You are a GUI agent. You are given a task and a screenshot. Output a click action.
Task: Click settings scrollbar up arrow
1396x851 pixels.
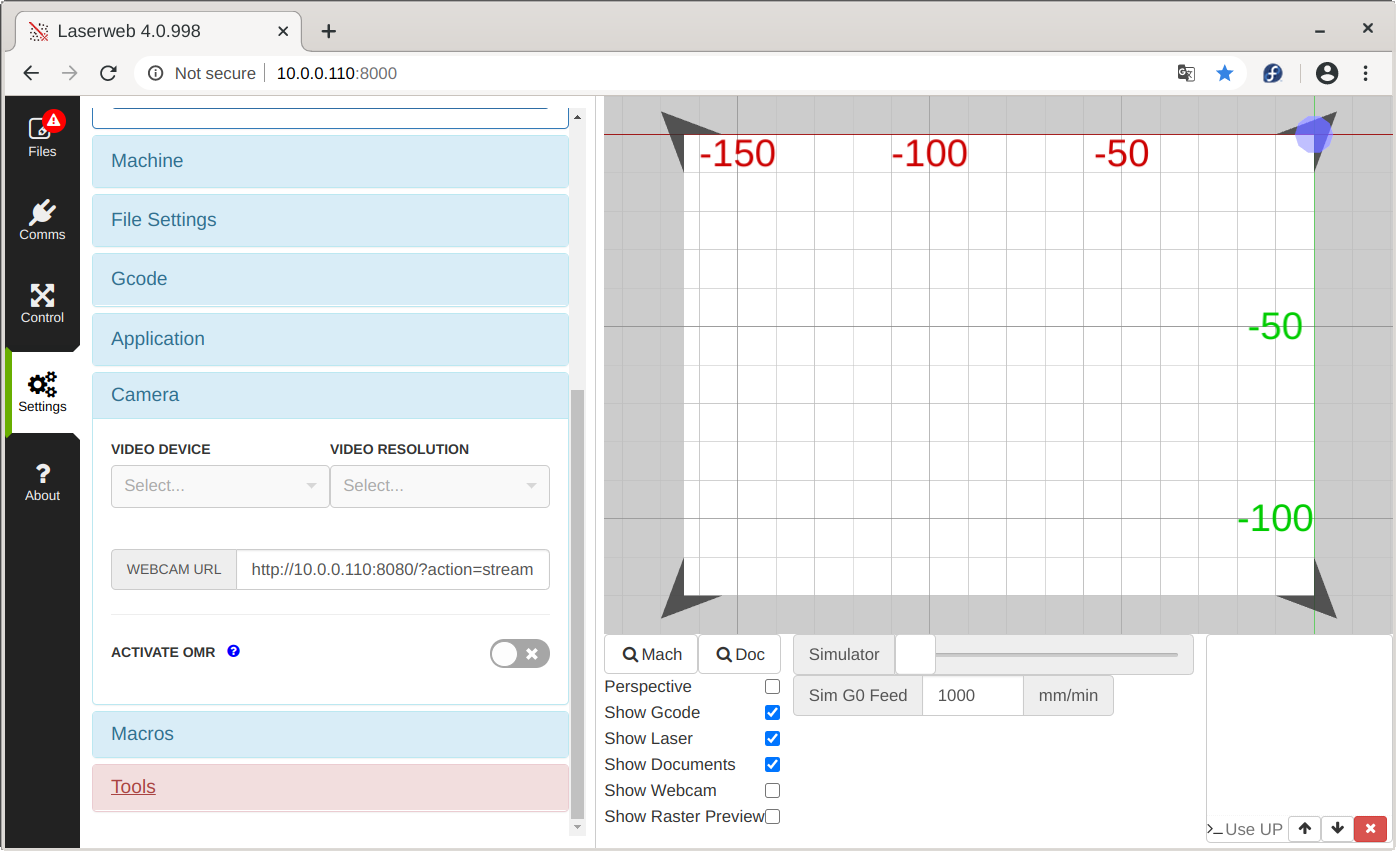pyautogui.click(x=577, y=117)
